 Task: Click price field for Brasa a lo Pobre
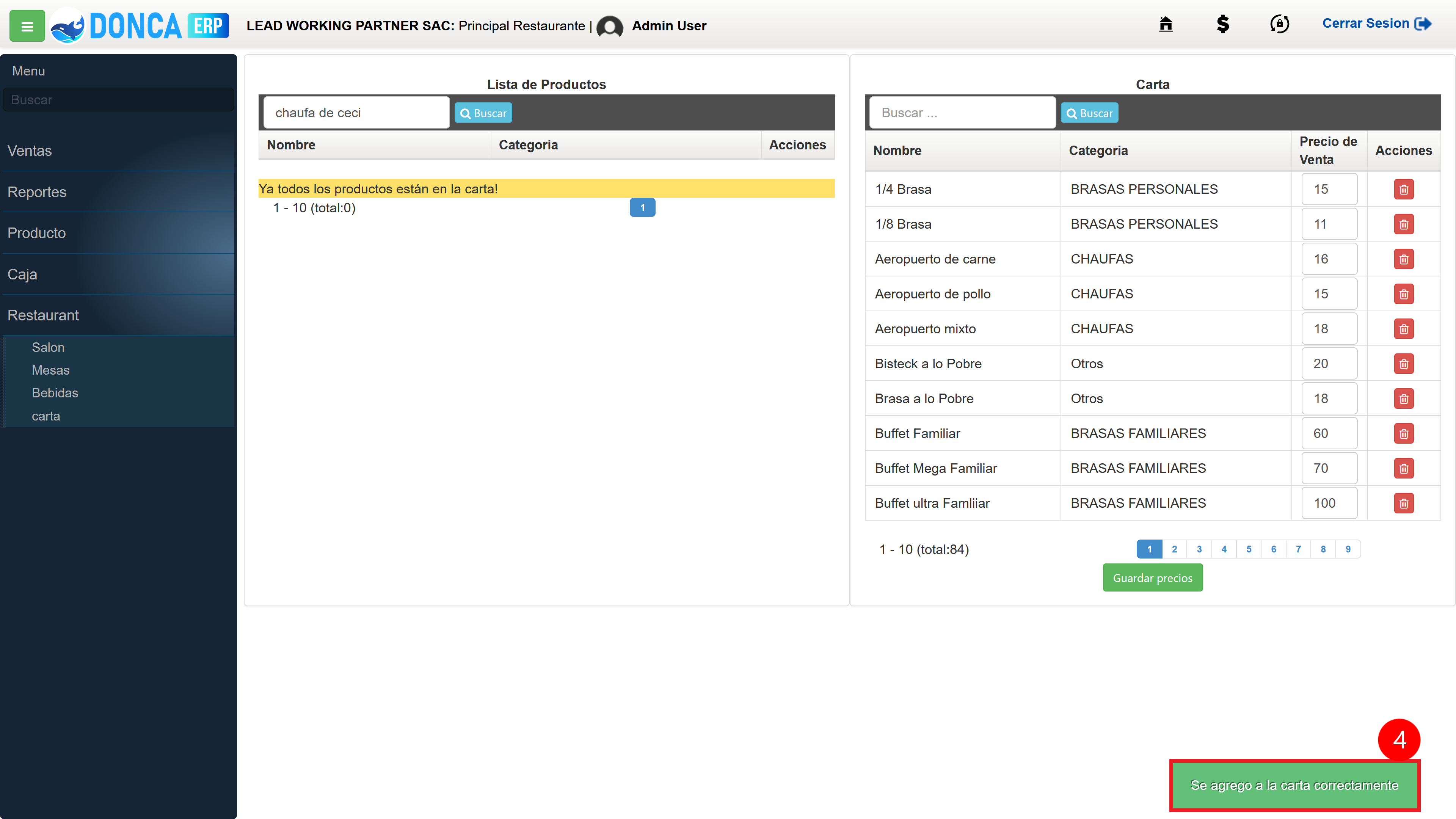(1329, 399)
